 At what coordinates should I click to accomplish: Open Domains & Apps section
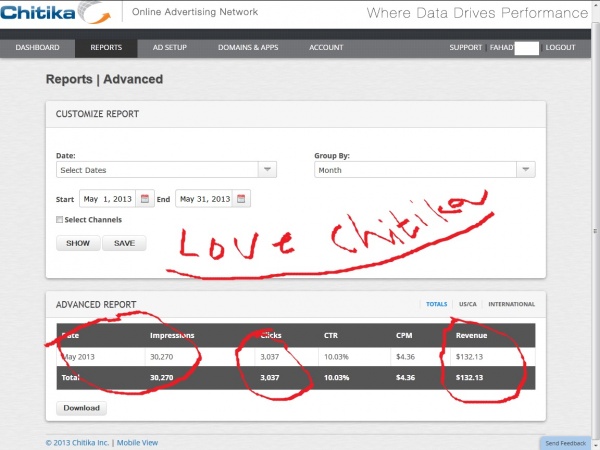coord(248,47)
